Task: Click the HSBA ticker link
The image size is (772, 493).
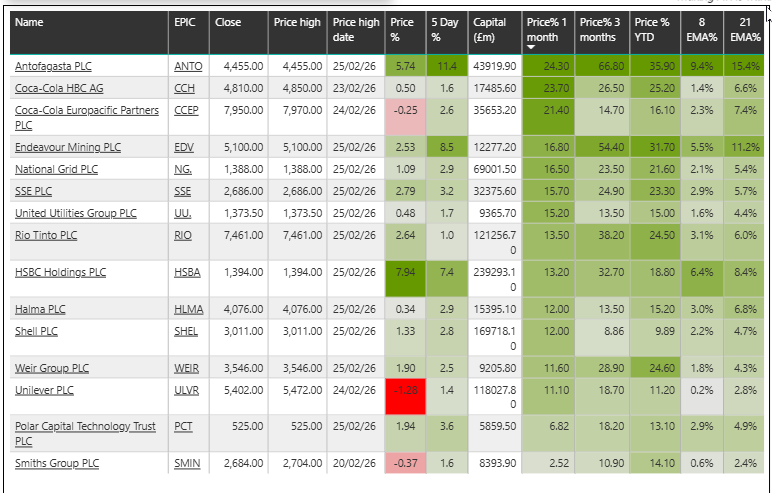Action: [187, 272]
